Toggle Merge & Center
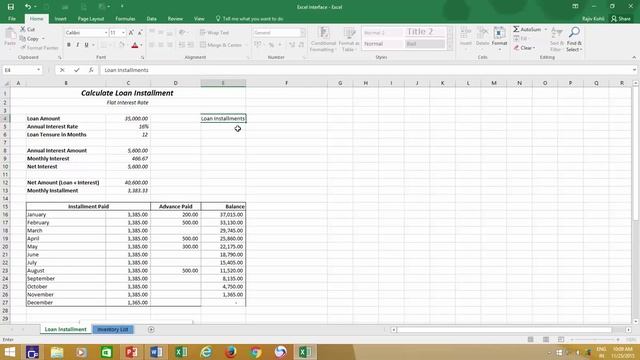The width and height of the screenshot is (640, 360). (222, 45)
